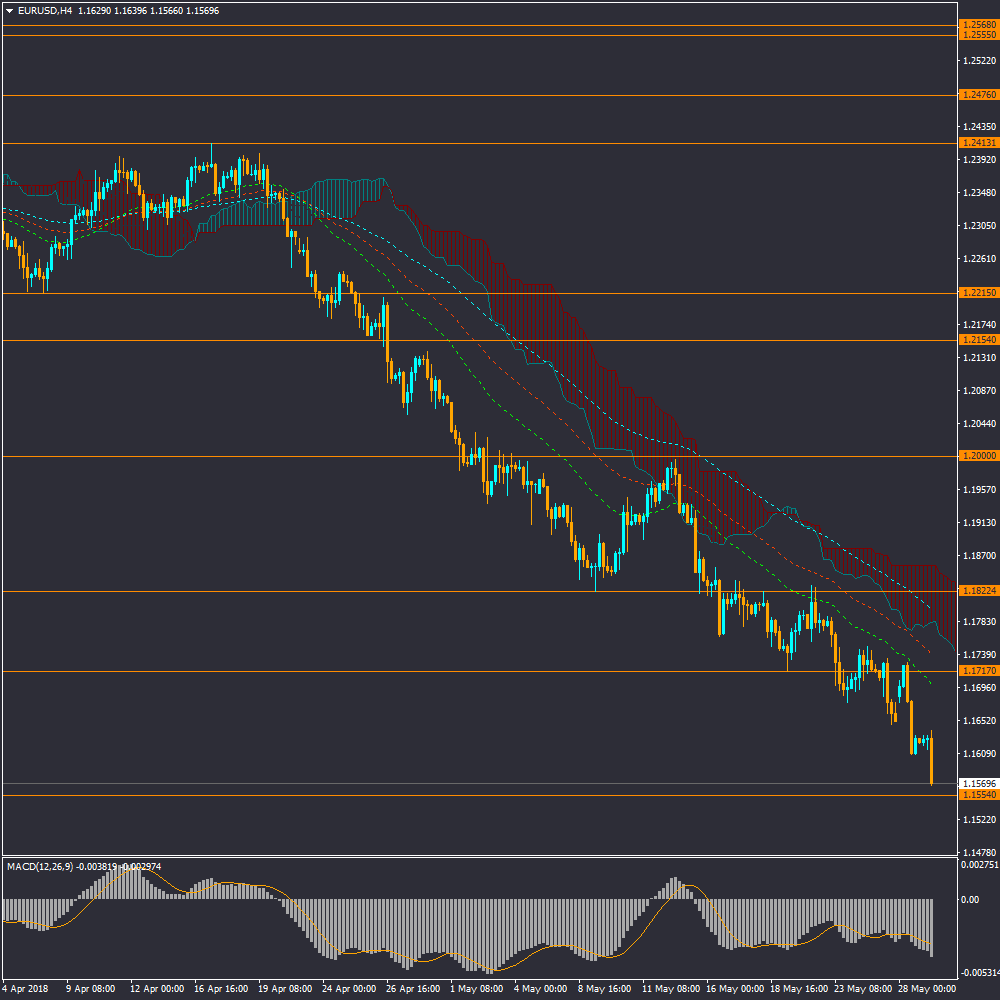Click the 1.25550 price level tag
1000x1000 pixels.
click(978, 35)
